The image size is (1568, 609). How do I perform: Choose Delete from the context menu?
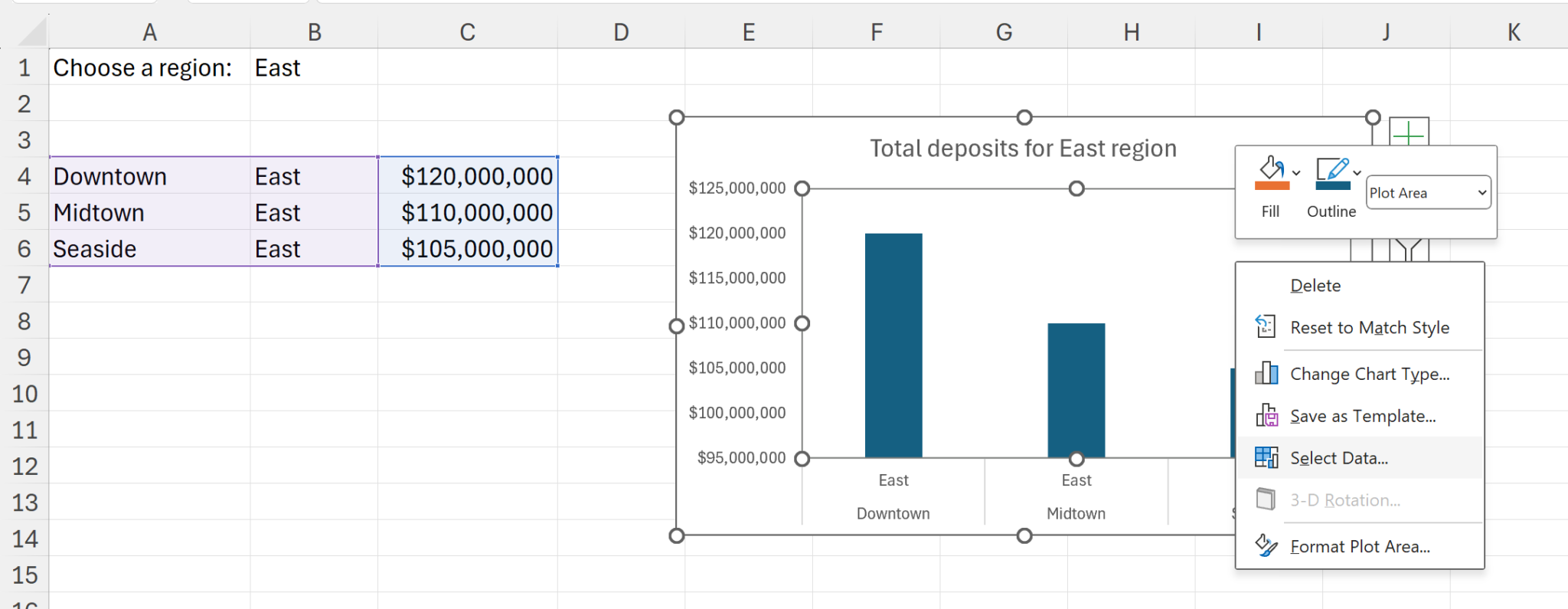1315,286
